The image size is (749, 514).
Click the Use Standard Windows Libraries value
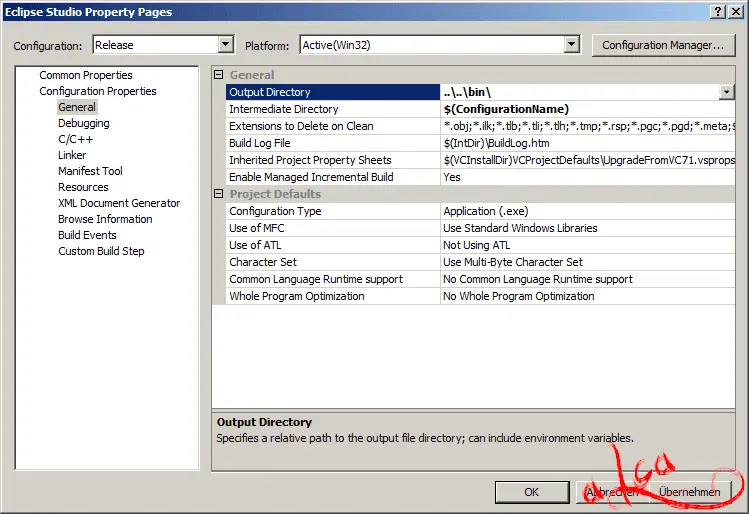tap(588, 228)
